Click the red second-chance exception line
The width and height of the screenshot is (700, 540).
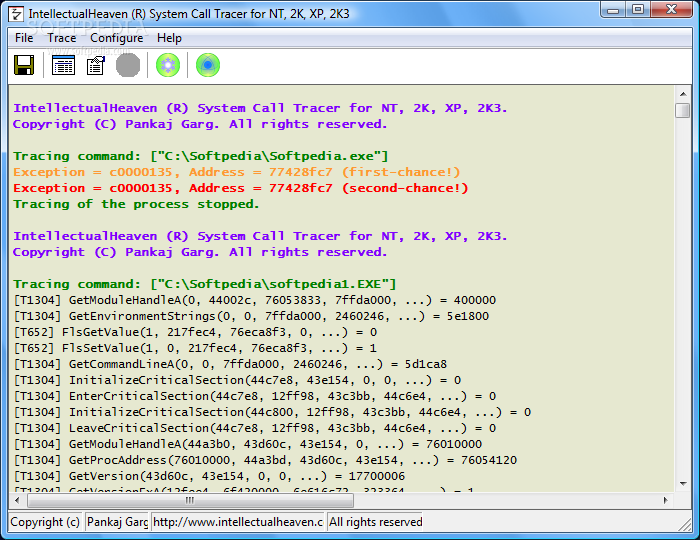(241, 188)
